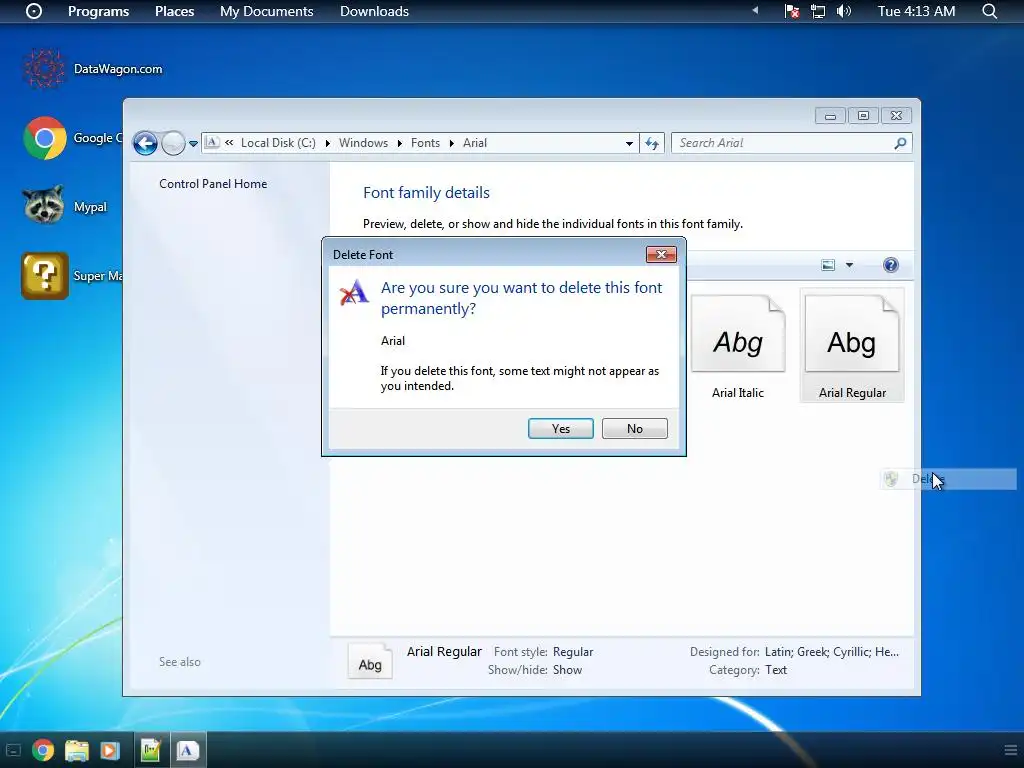Screen dimensions: 1024x768
Task: Open Control Panel Home link
Action: point(213,184)
